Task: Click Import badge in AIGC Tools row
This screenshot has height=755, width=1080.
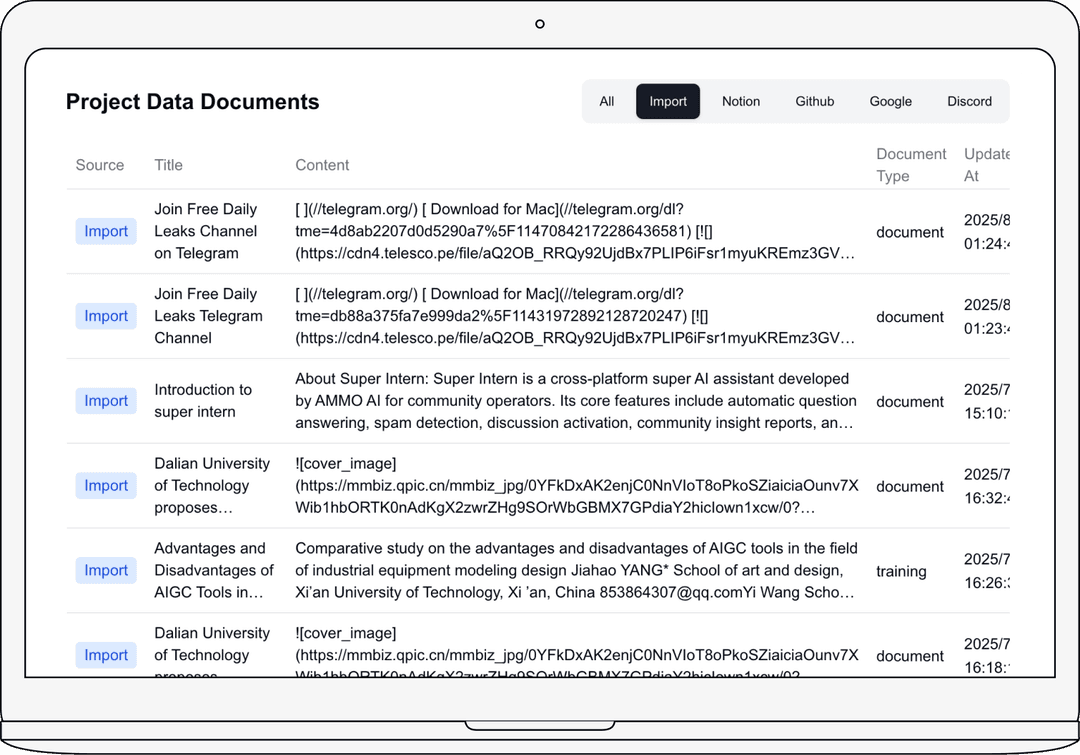Action: click(106, 570)
